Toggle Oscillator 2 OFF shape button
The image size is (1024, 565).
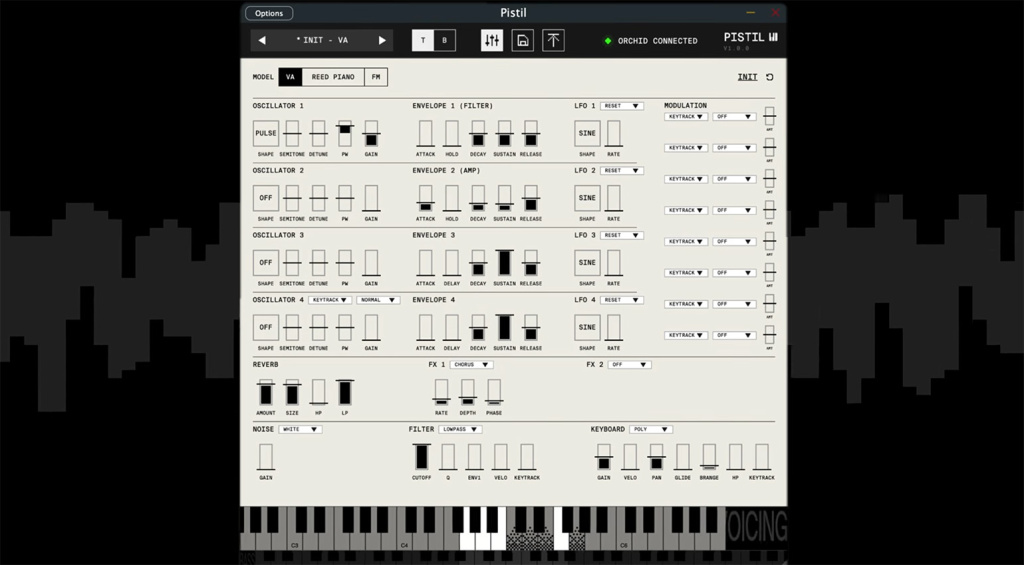pyautogui.click(x=266, y=198)
